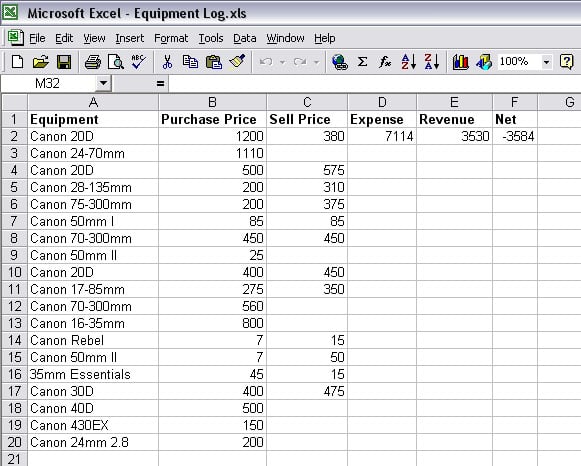The height and width of the screenshot is (466, 581).
Task: Click the Redo arrow icon
Action: click(x=300, y=61)
